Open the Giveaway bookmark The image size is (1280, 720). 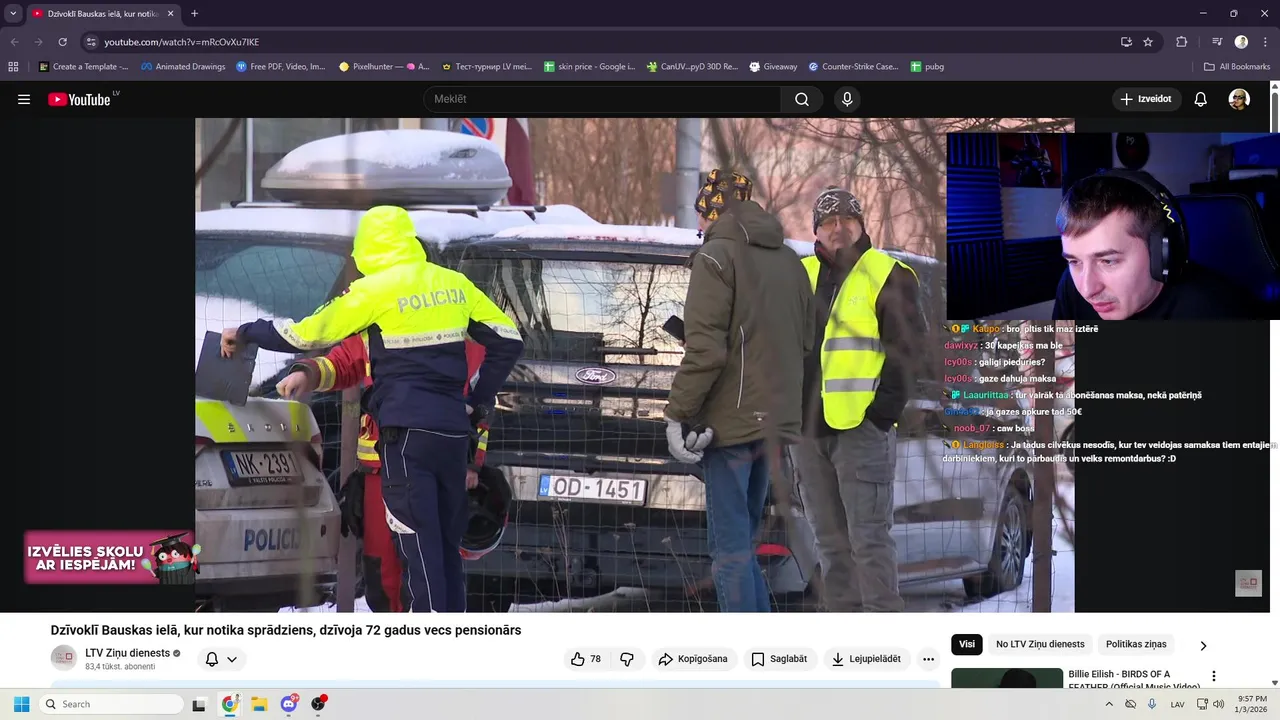point(773,67)
